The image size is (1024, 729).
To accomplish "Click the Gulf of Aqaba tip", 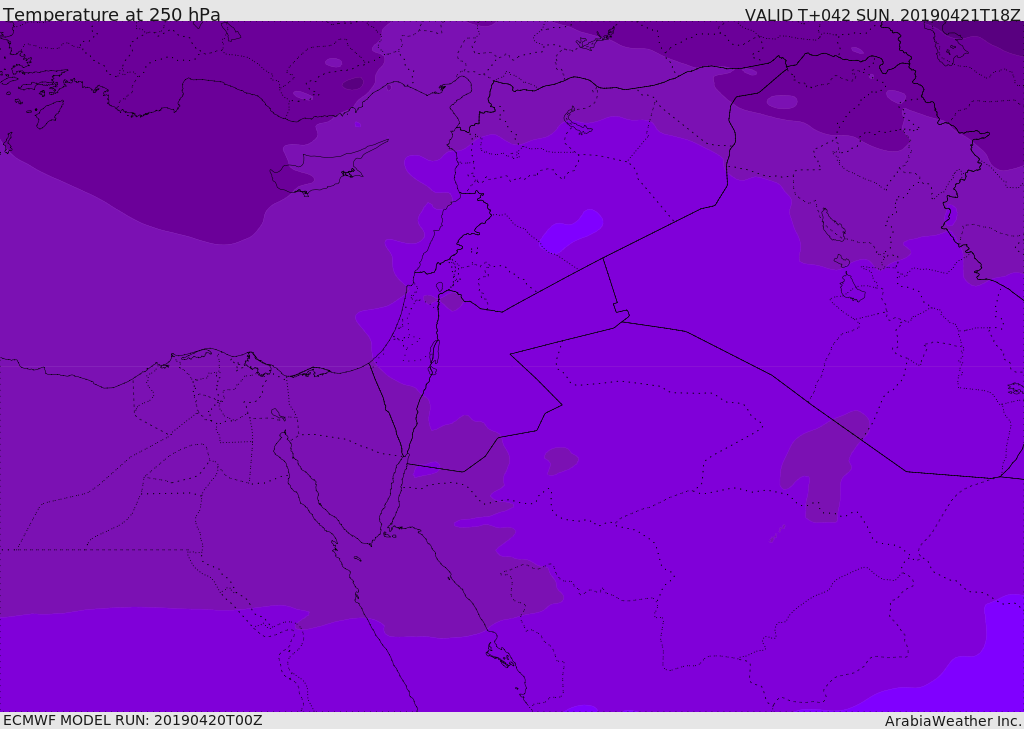I will tap(405, 462).
